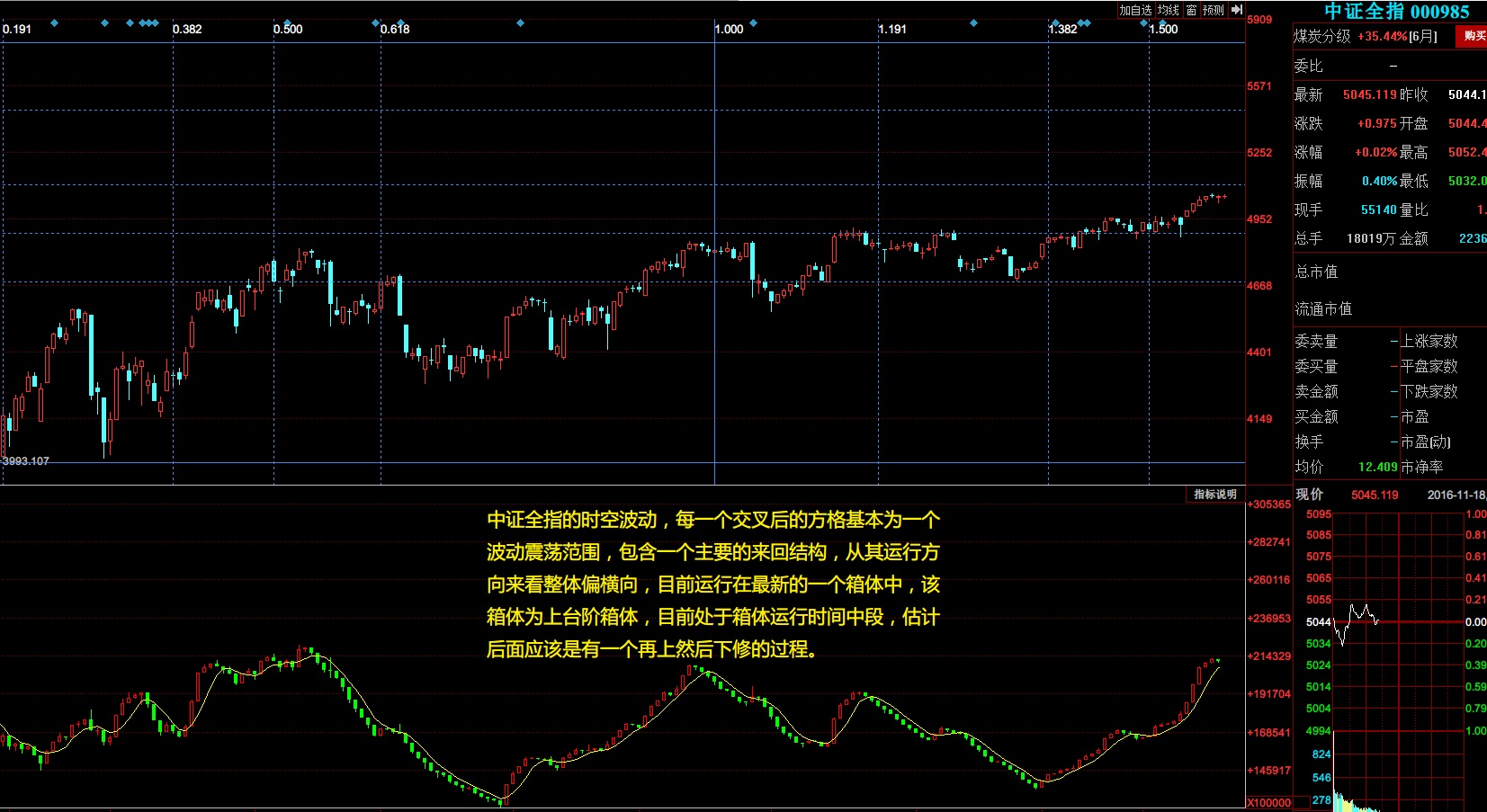Click the +305365 indicator axis label

(1268, 504)
